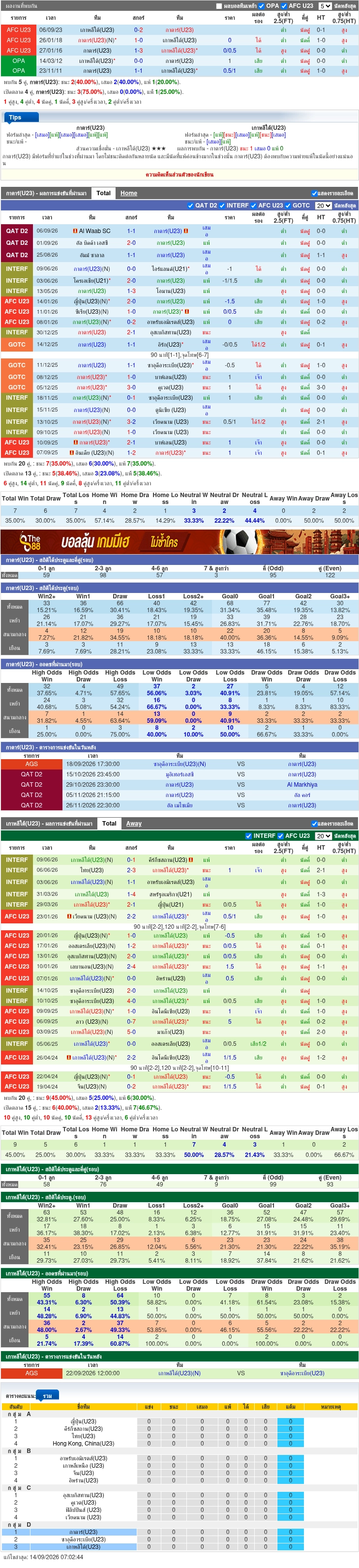Image resolution: width=359 pixels, height=1568 pixels.
Task: Toggle แสดงรายละเอียด in กาตาร์(U23) results header
Action: click(314, 194)
